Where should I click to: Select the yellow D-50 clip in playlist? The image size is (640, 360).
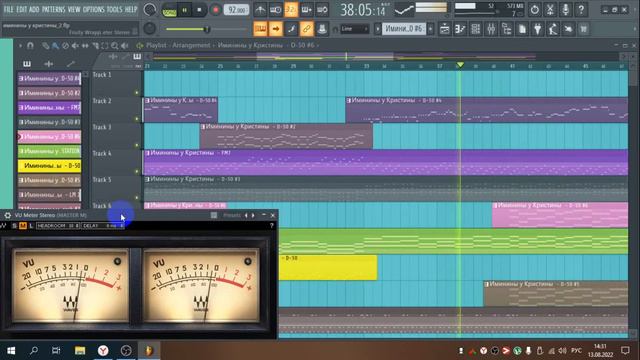click(x=328, y=267)
